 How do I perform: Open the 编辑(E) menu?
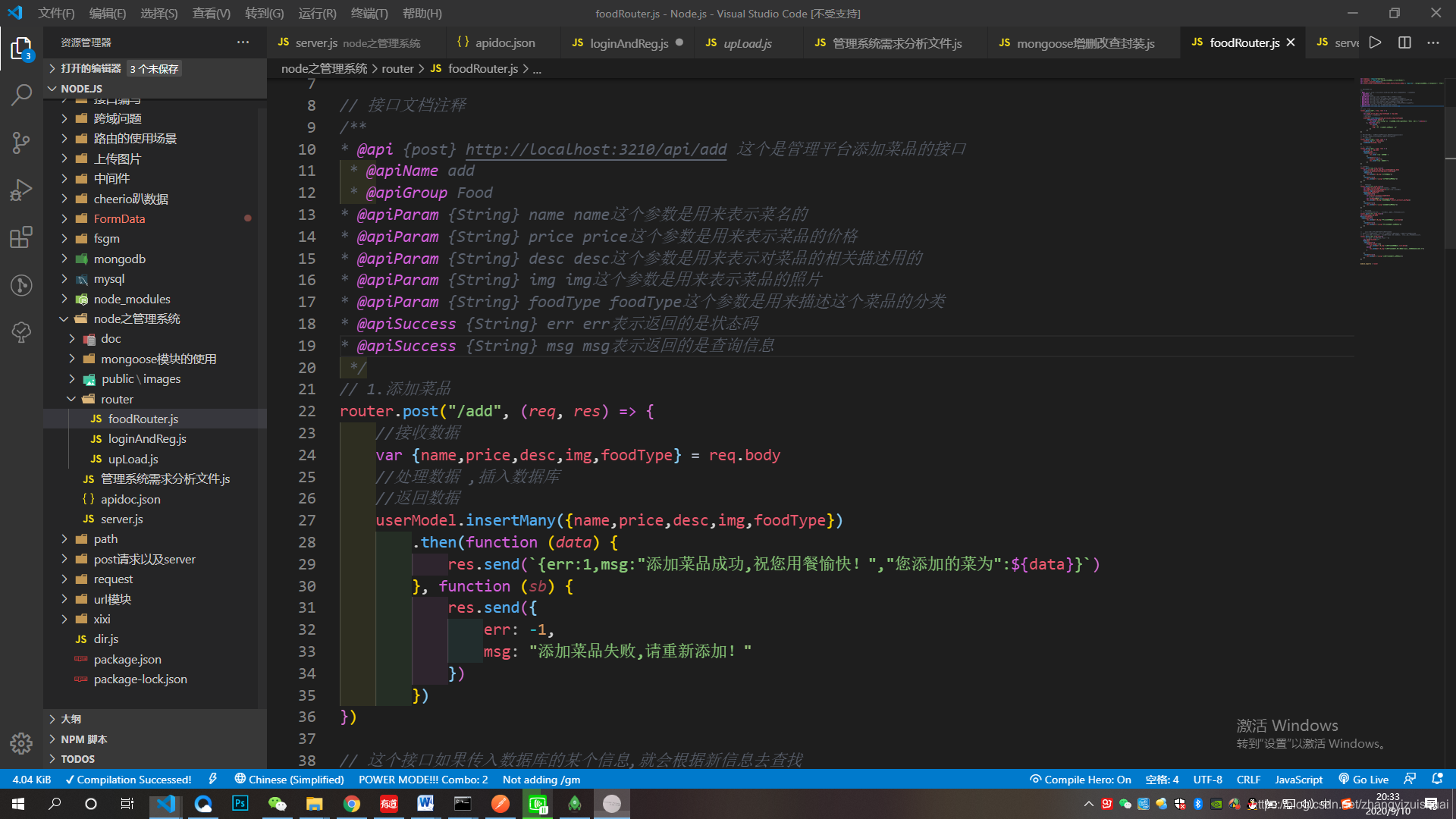click(107, 13)
